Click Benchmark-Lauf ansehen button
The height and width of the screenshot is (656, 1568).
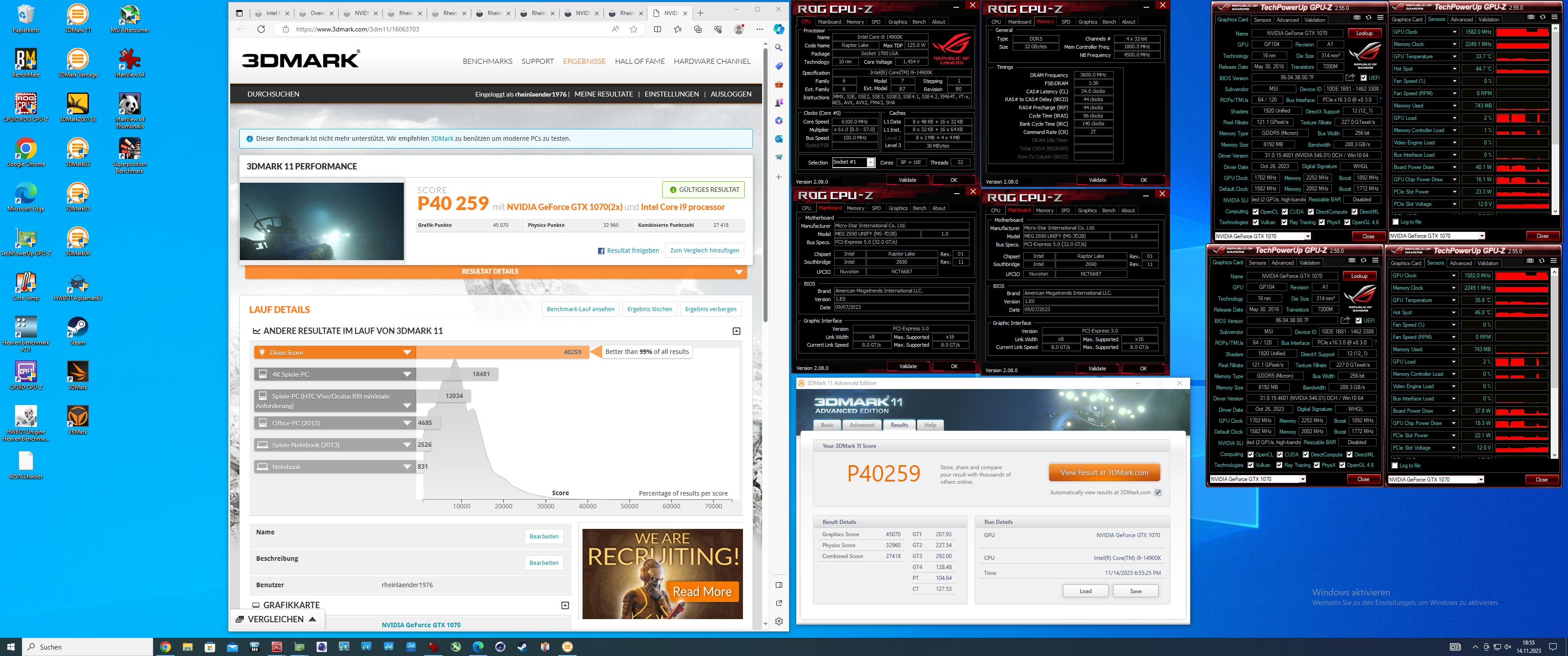tap(581, 309)
